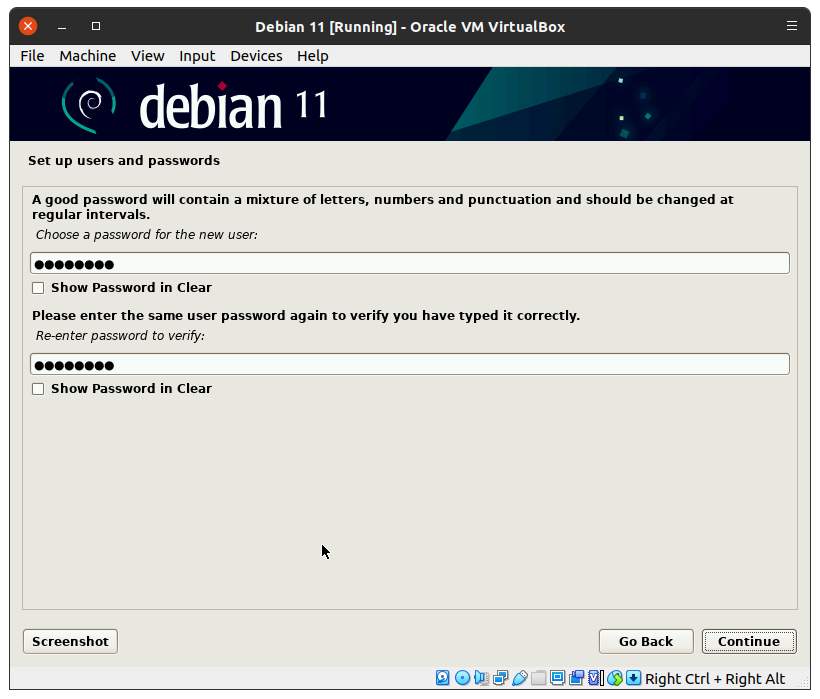Open the Machine menu
Image resolution: width=820 pixels, height=699 pixels.
tap(87, 56)
